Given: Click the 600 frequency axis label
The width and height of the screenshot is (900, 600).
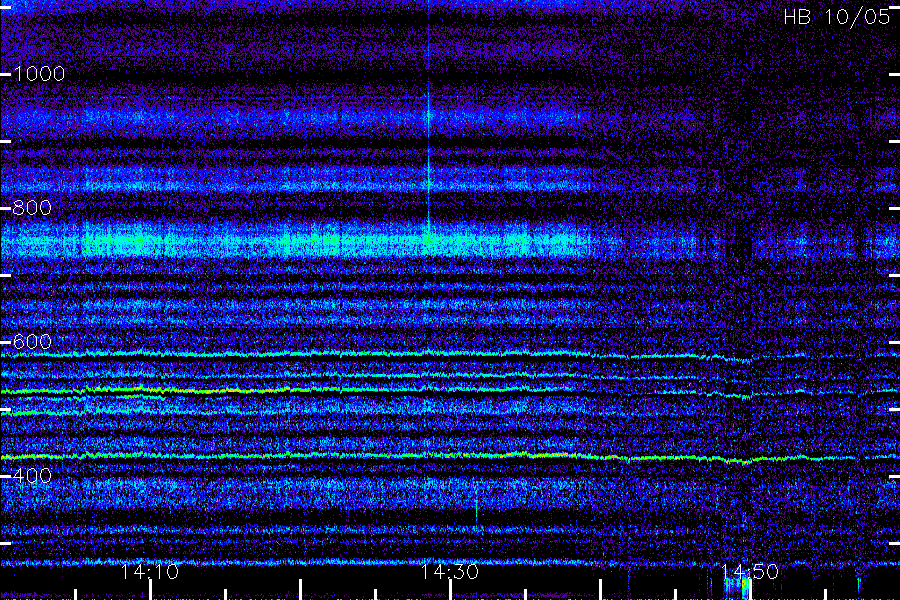Looking at the screenshot, I should pos(32,342).
